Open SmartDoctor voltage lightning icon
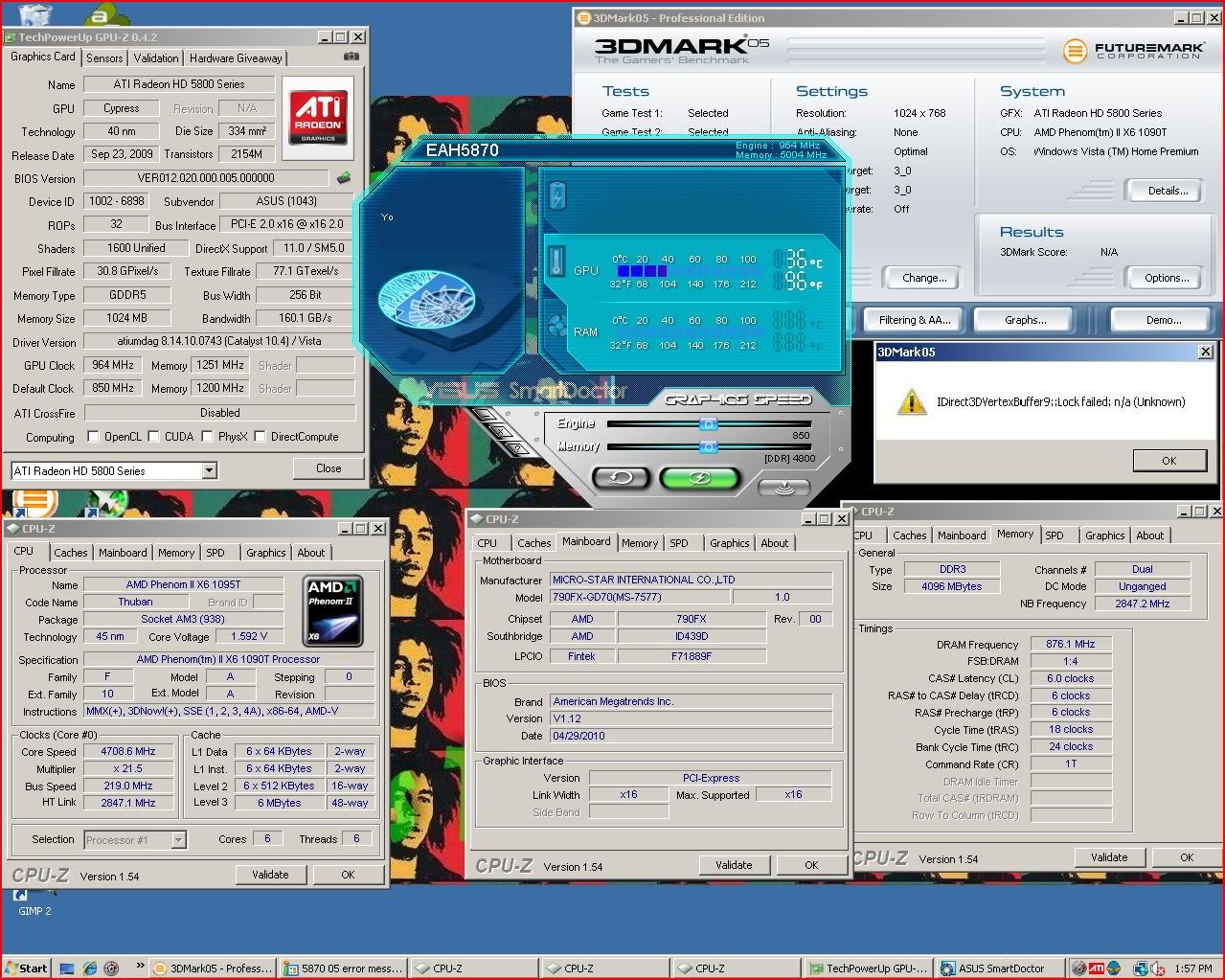The height and width of the screenshot is (980, 1225). (557, 196)
